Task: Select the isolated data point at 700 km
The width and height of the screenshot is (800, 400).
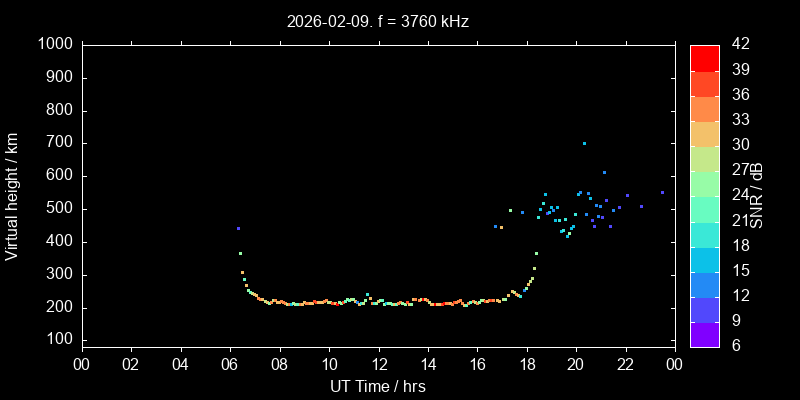Action: [x=584, y=143]
